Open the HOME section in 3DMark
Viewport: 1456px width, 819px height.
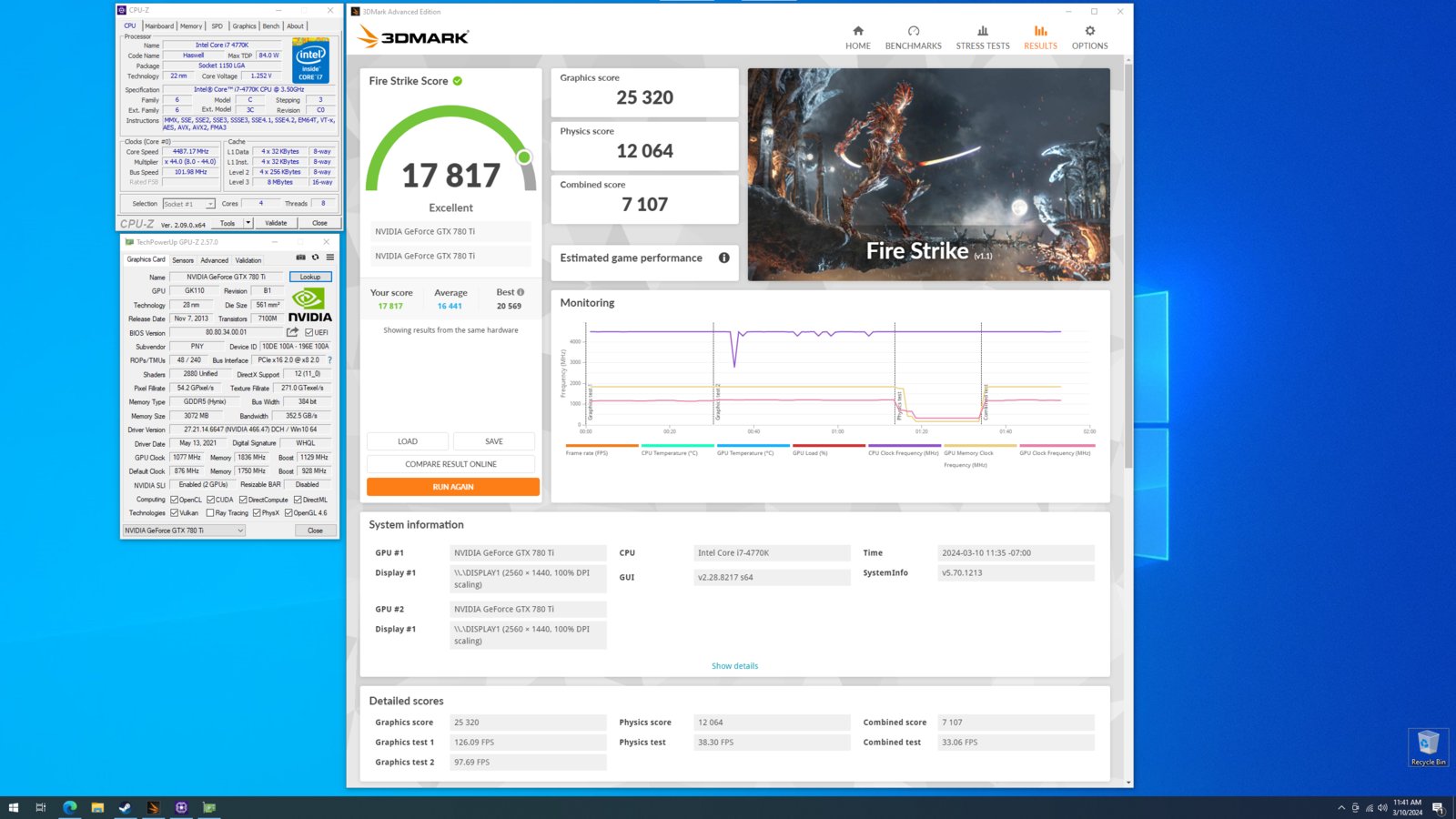click(x=857, y=37)
